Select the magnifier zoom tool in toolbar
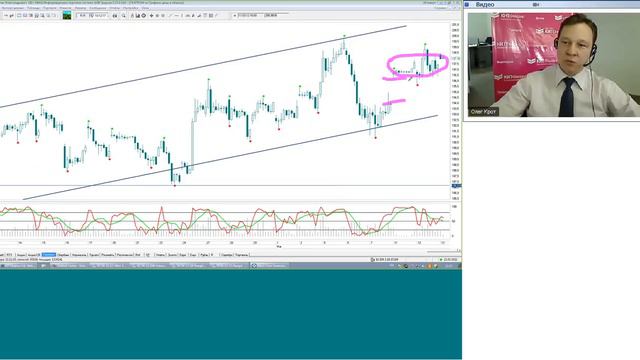Viewport: 640px width, 360px height. tap(124, 16)
